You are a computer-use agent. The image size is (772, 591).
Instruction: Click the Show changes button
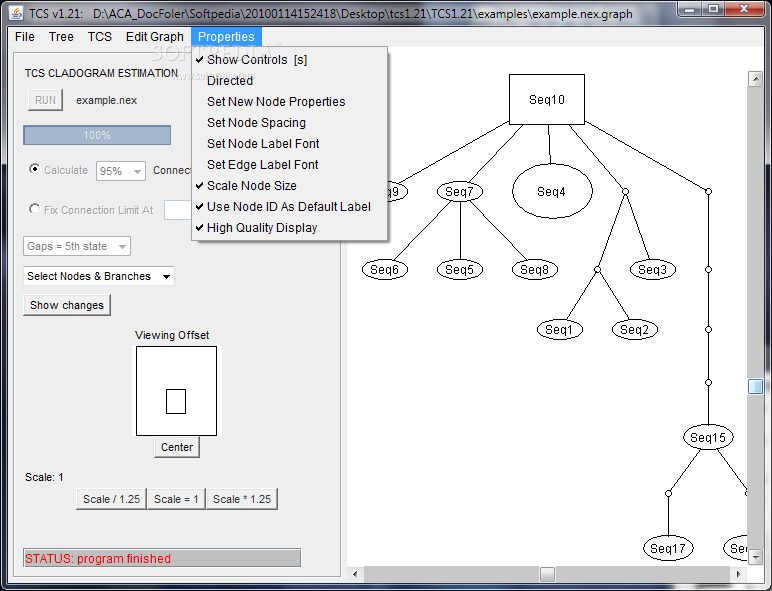(x=67, y=305)
